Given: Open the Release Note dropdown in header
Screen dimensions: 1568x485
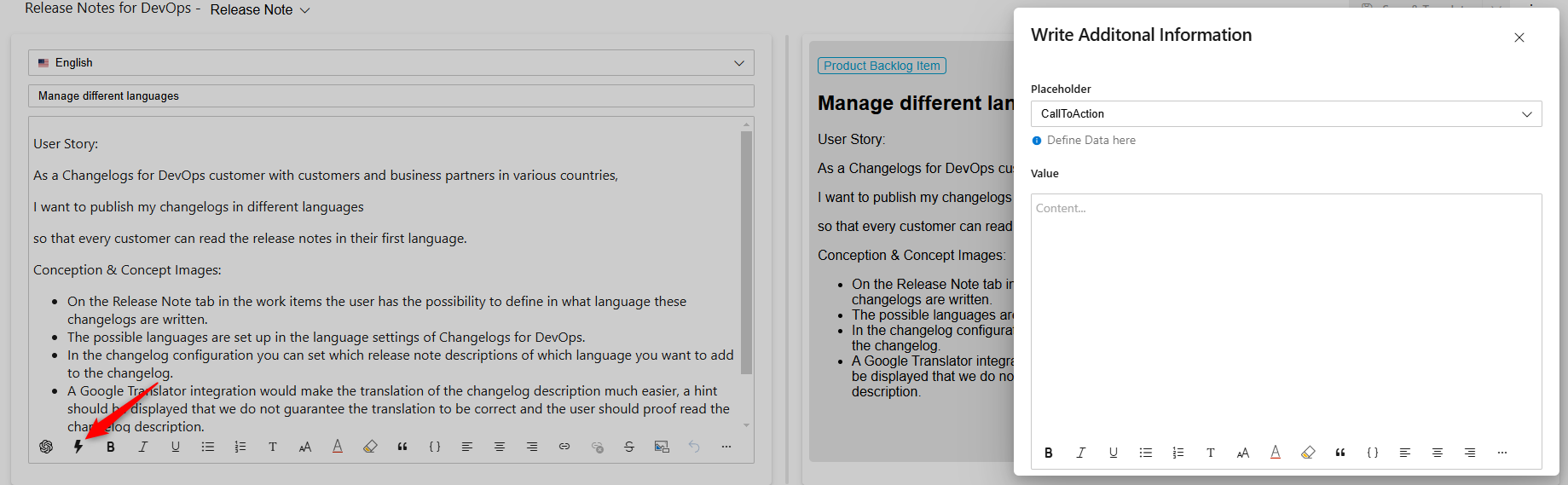Looking at the screenshot, I should (260, 10).
